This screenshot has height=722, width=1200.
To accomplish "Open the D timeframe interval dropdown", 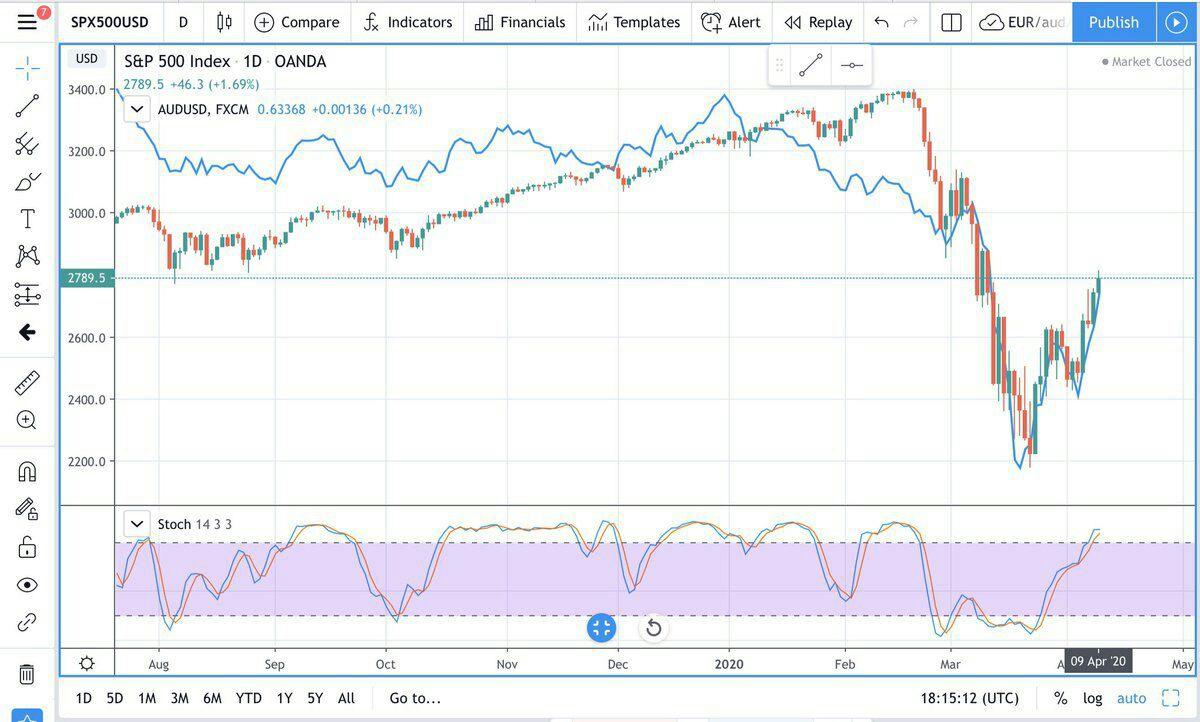I will click(183, 22).
